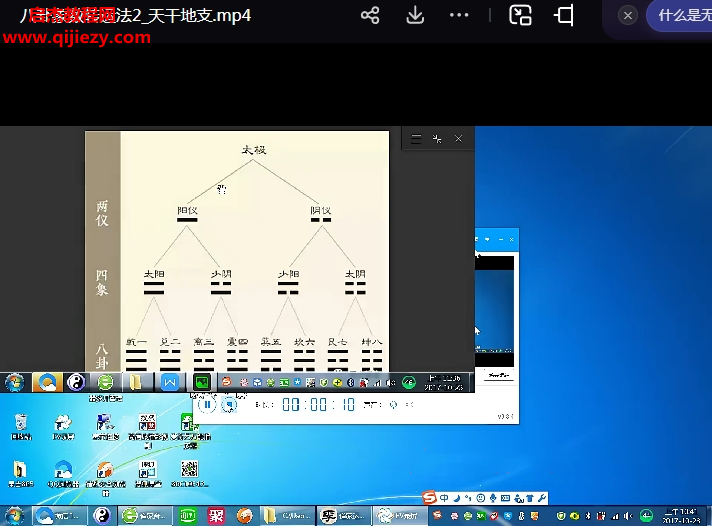The width and height of the screenshot is (712, 526).
Task: Open the Recycle Bin desktop icon
Action: pos(21,427)
